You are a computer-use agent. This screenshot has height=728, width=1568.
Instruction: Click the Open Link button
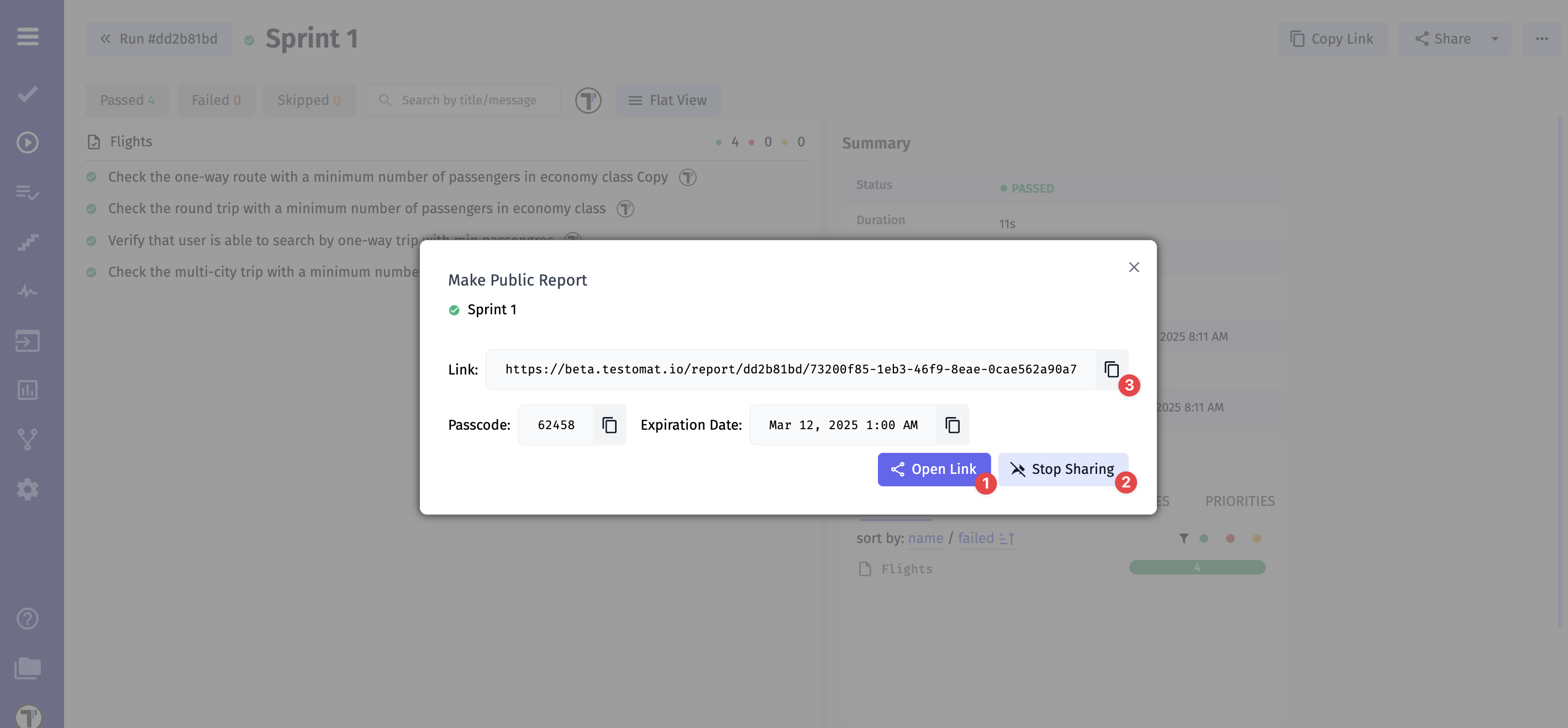[934, 469]
